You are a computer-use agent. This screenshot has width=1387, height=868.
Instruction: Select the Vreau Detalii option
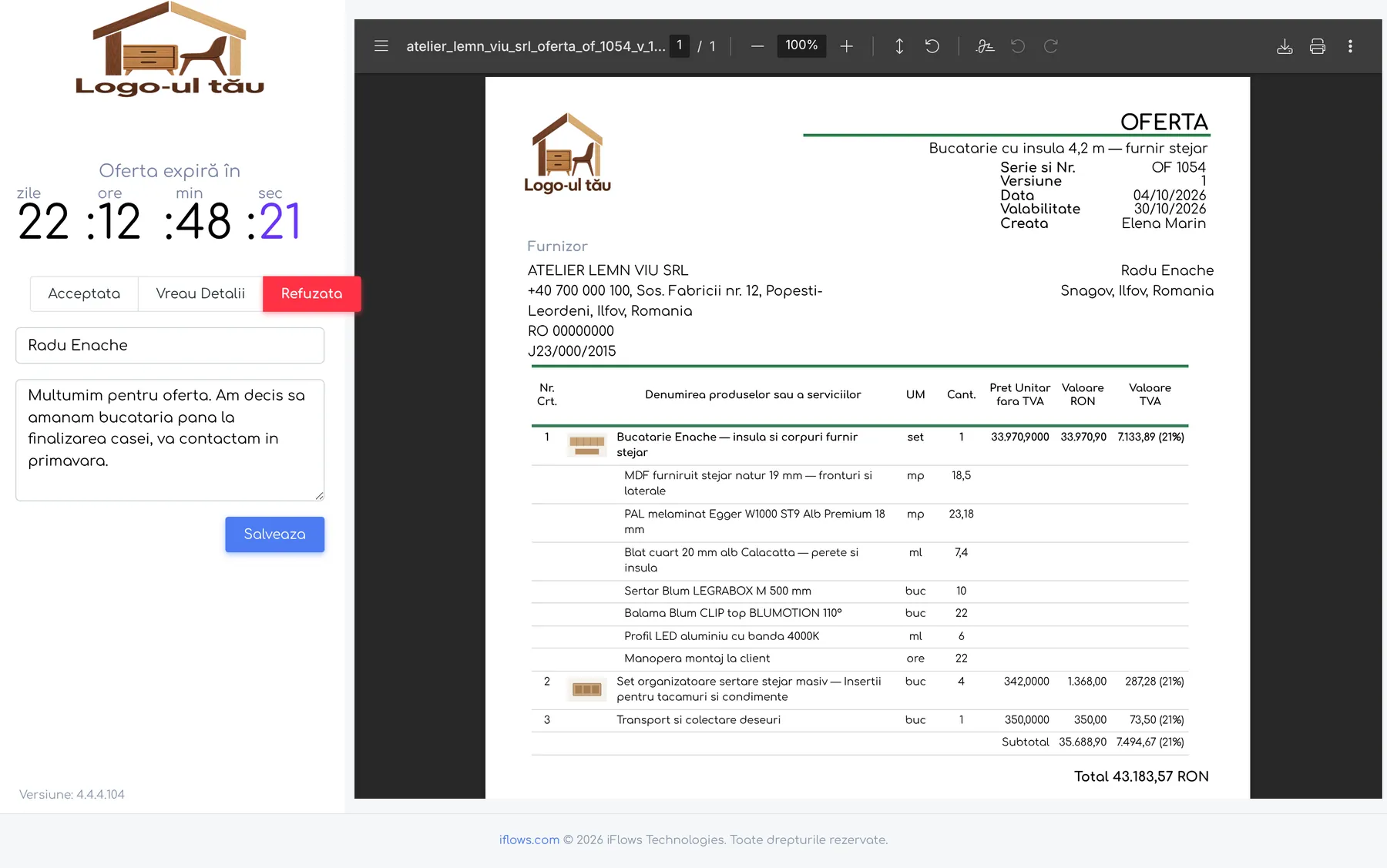200,293
